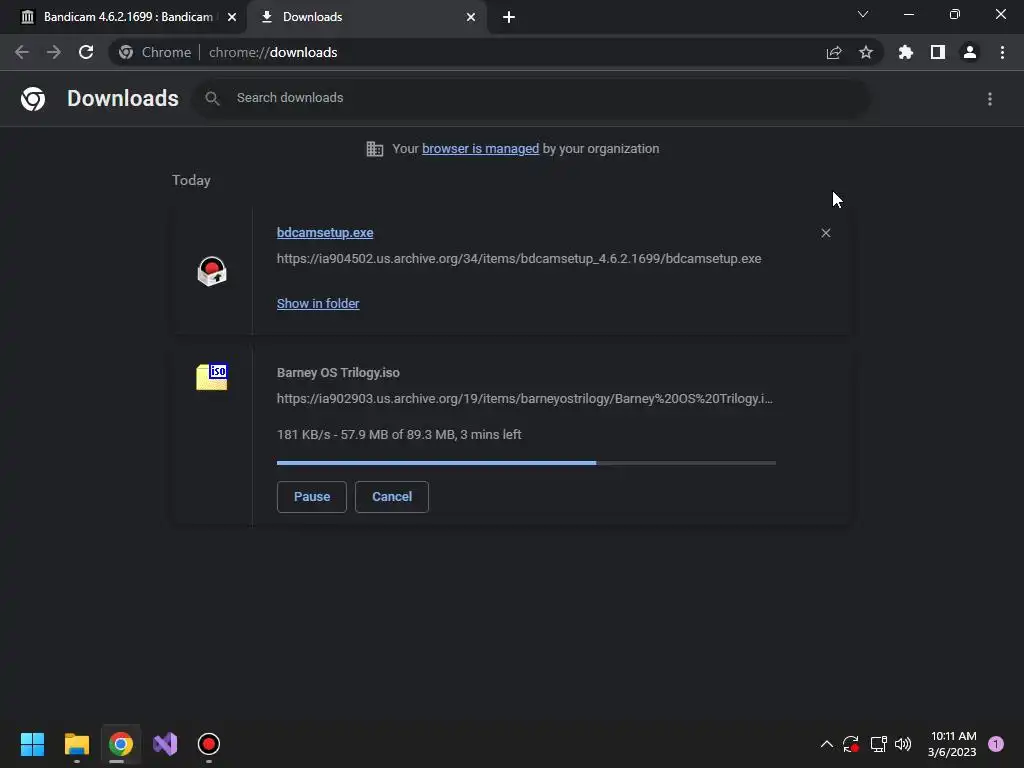Remove bdcamsetup.exe from the downloads list
The width and height of the screenshot is (1024, 768).
coord(825,233)
